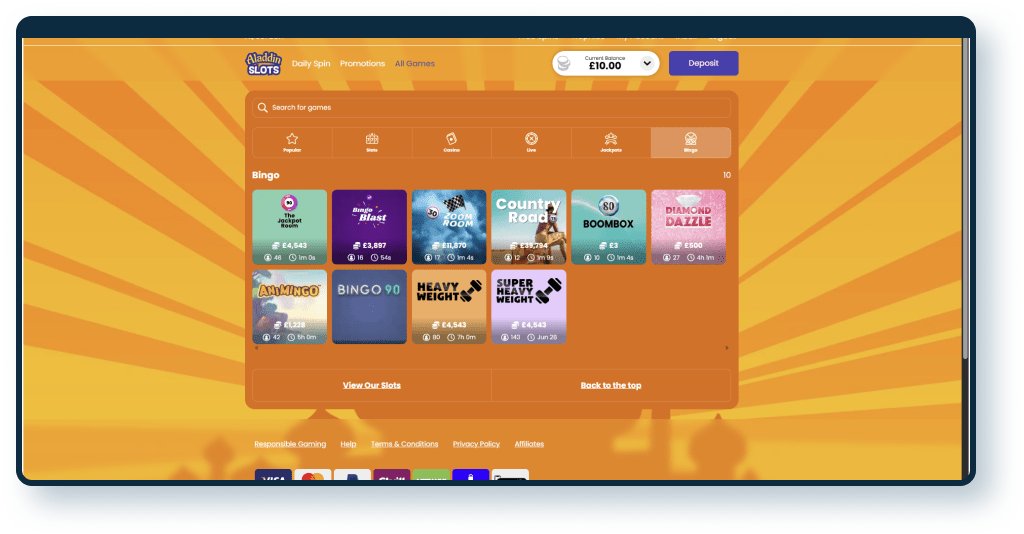The image size is (1024, 534).
Task: Open the Animingo game tile
Action: 289,307
